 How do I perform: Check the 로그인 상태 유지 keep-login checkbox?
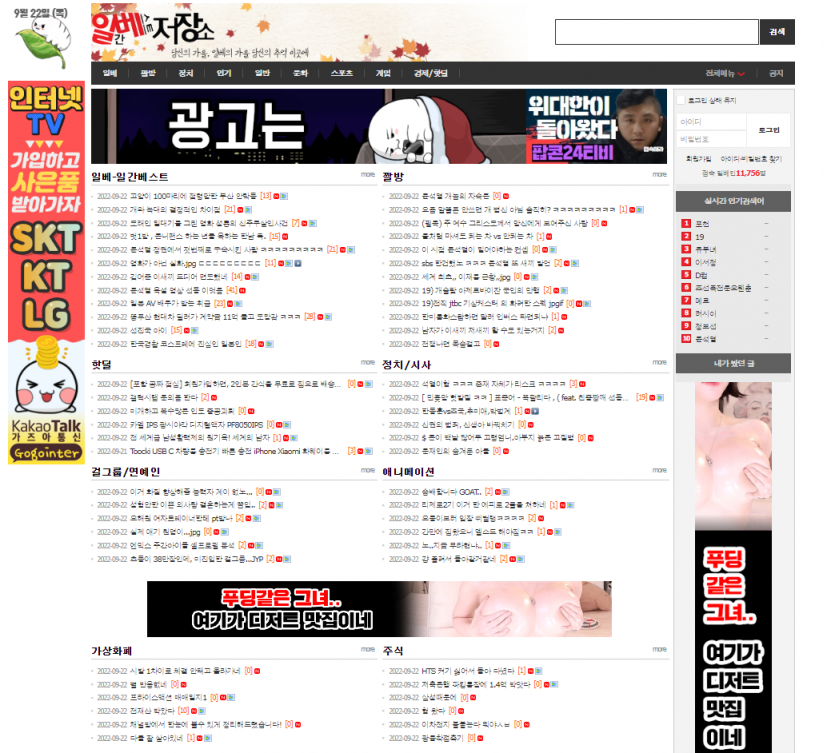coord(681,100)
